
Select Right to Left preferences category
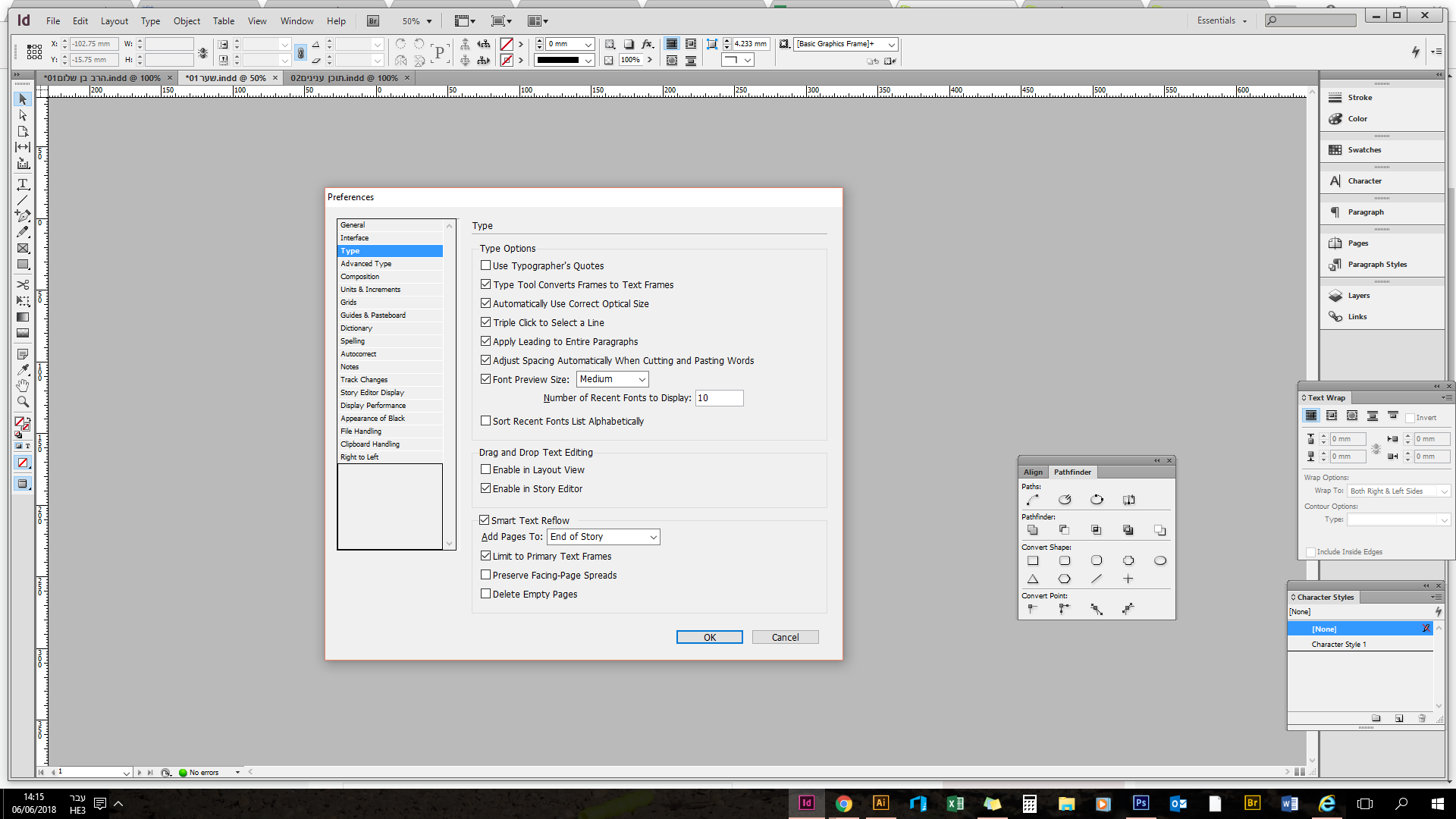(x=390, y=457)
